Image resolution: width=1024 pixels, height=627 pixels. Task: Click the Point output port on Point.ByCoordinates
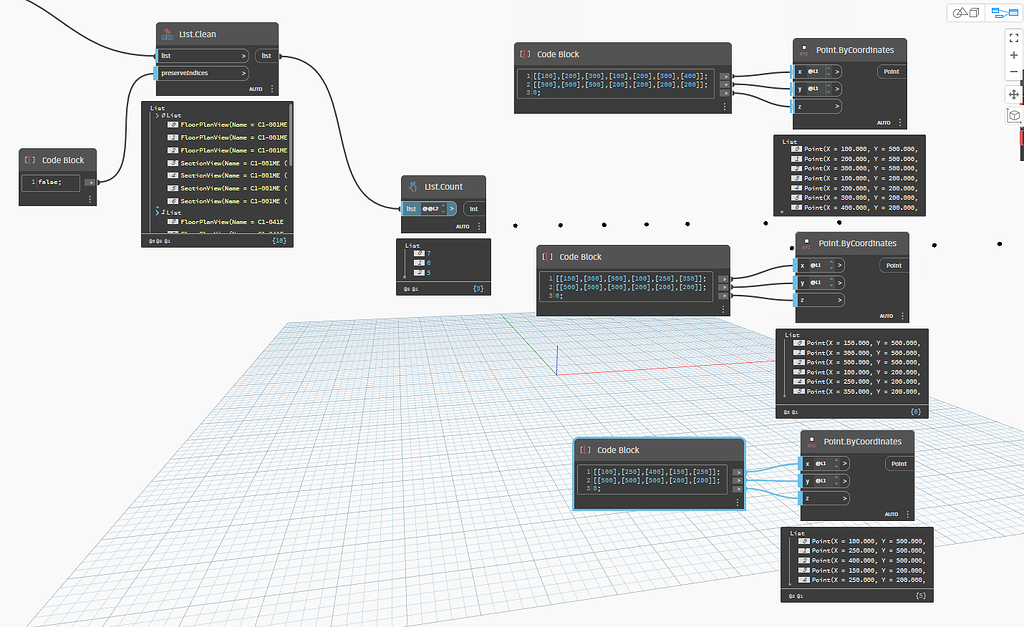point(892,71)
